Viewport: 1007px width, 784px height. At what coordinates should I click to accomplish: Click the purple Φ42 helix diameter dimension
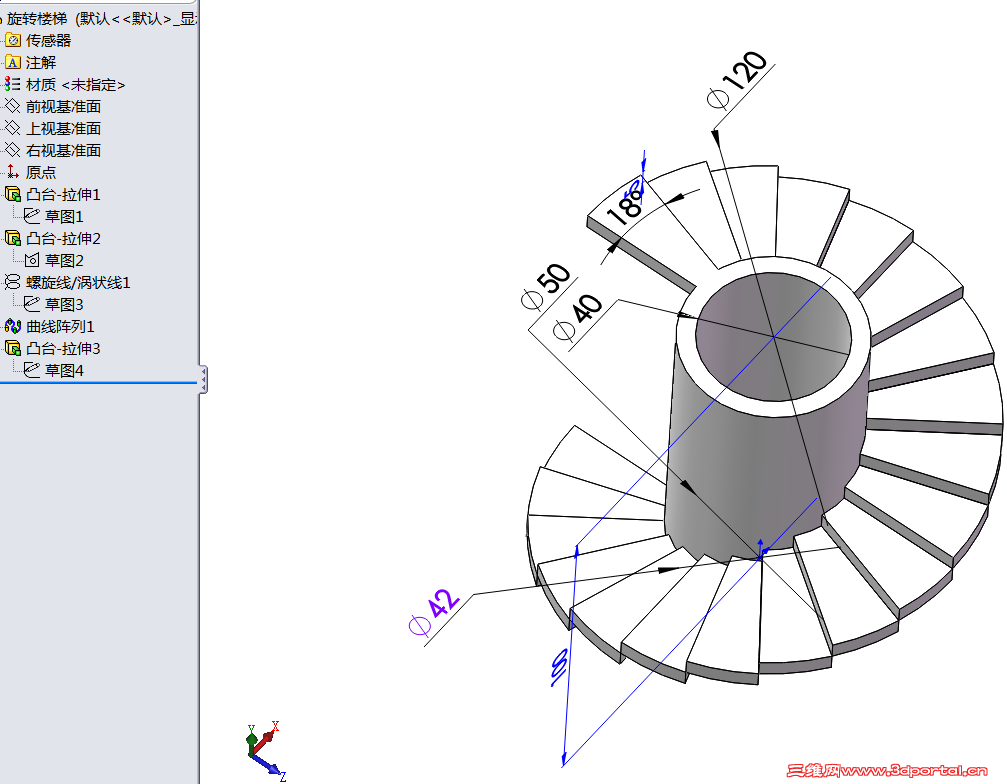coord(434,612)
